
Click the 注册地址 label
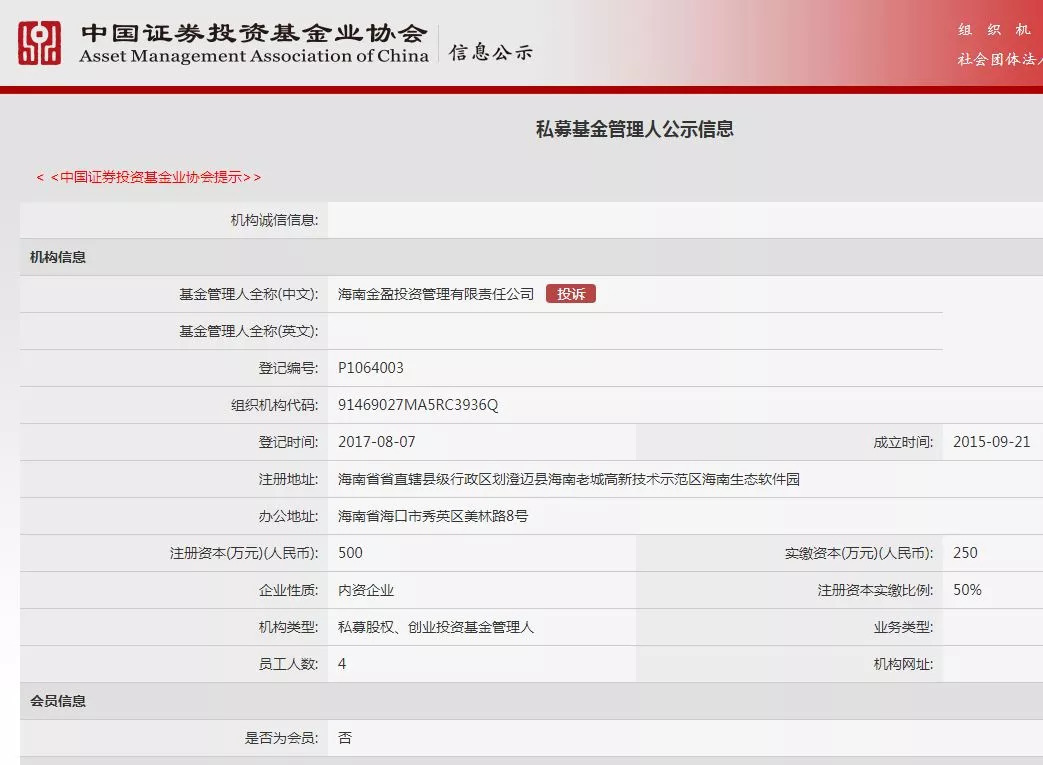click(x=288, y=479)
